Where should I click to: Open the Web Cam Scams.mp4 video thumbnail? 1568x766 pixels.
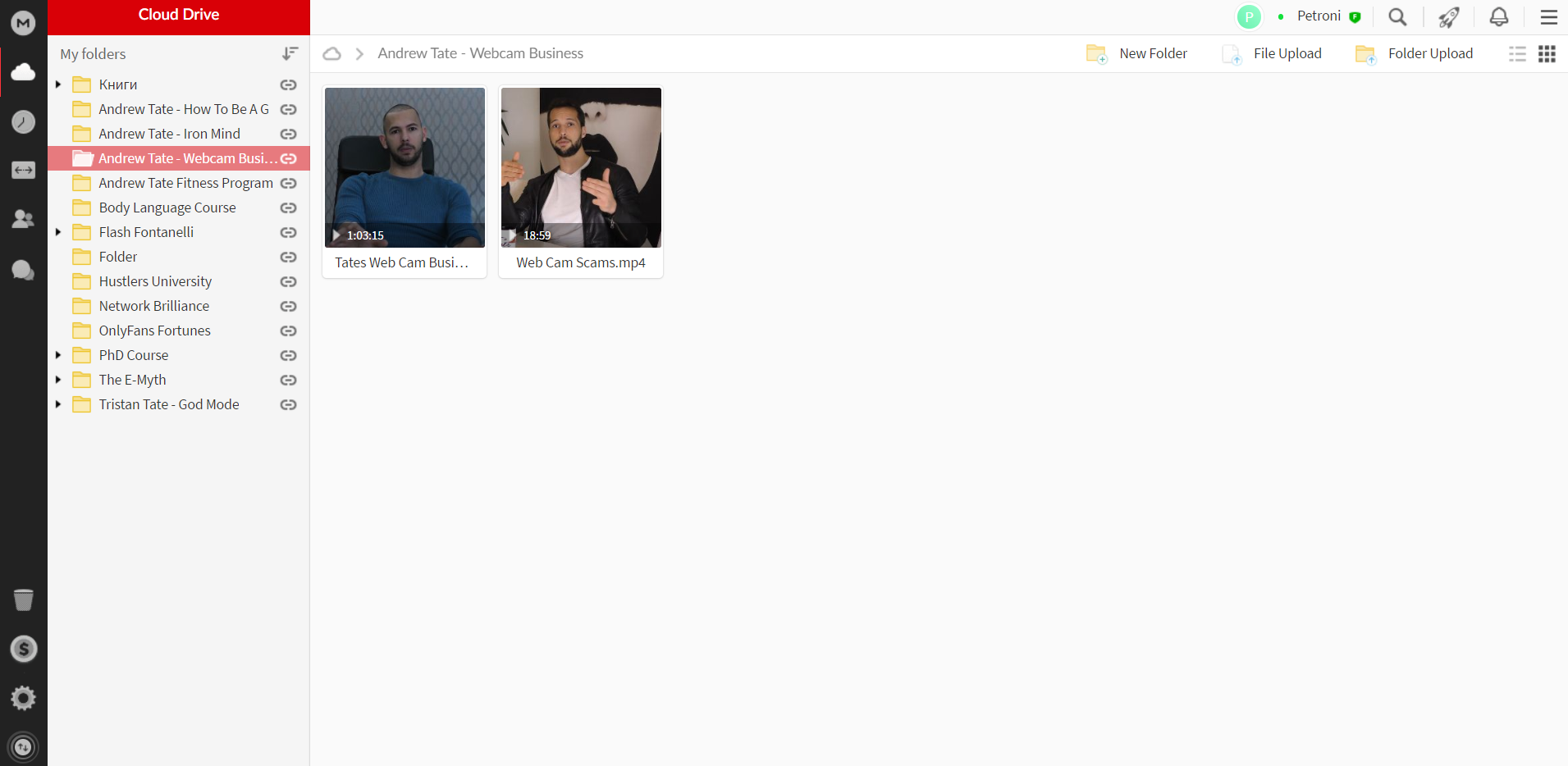coord(581,167)
